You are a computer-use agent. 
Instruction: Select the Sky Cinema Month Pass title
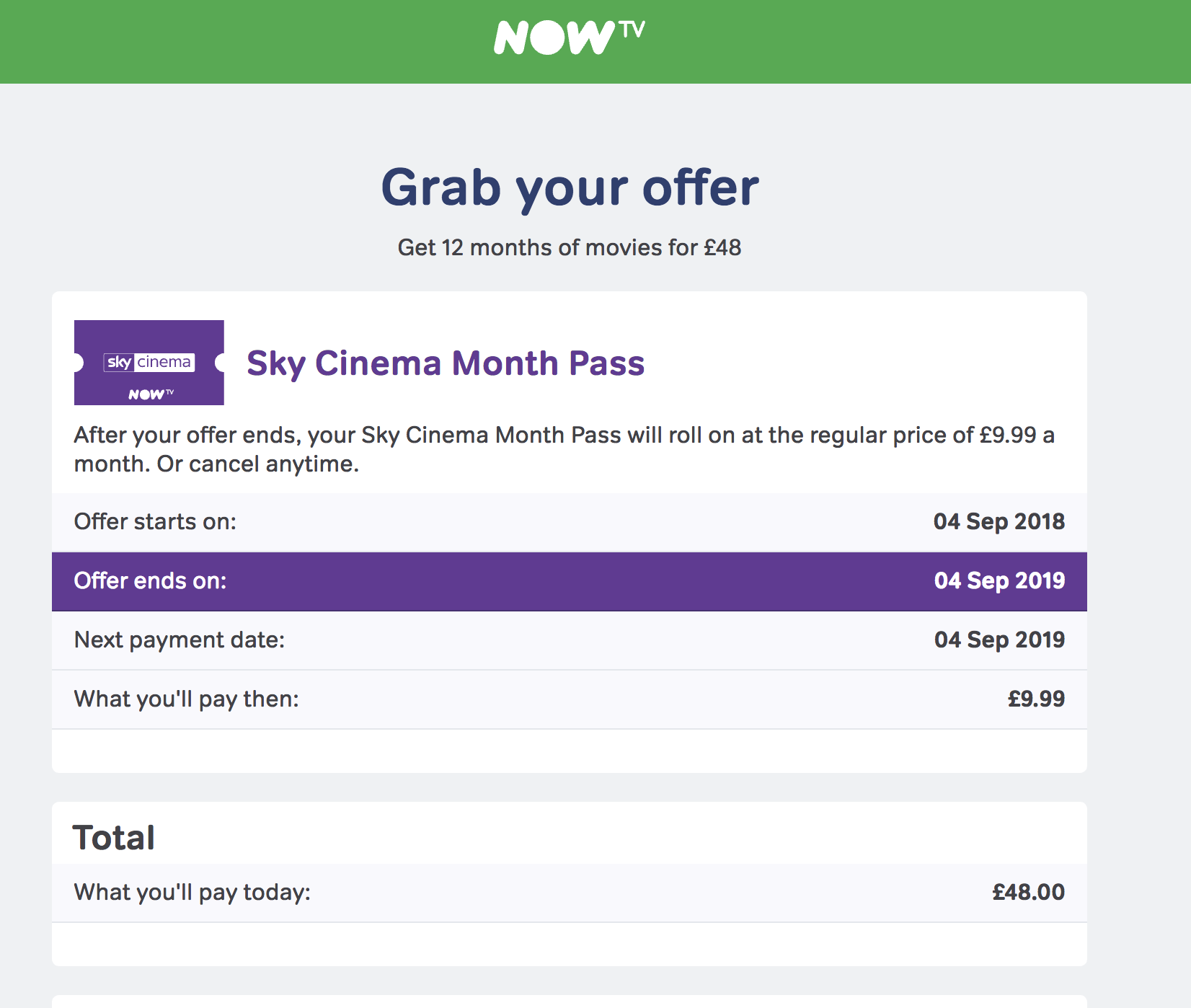click(x=446, y=363)
